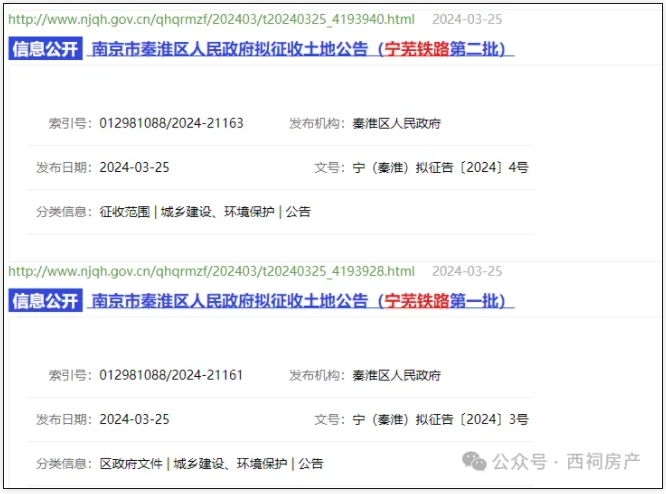Click 秦淮区人民政府 in the first result
The width and height of the screenshot is (666, 494).
(x=397, y=124)
